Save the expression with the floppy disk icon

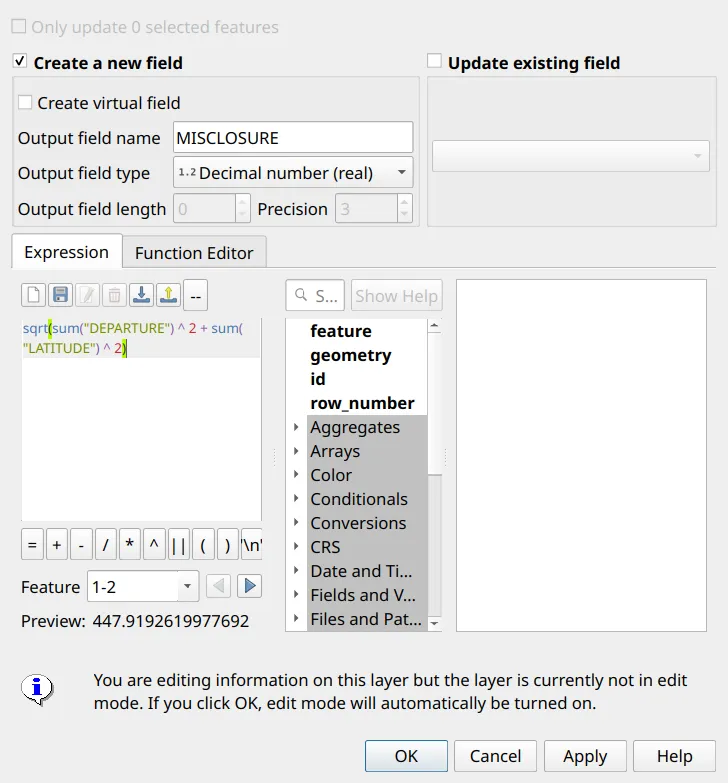[x=60, y=295]
